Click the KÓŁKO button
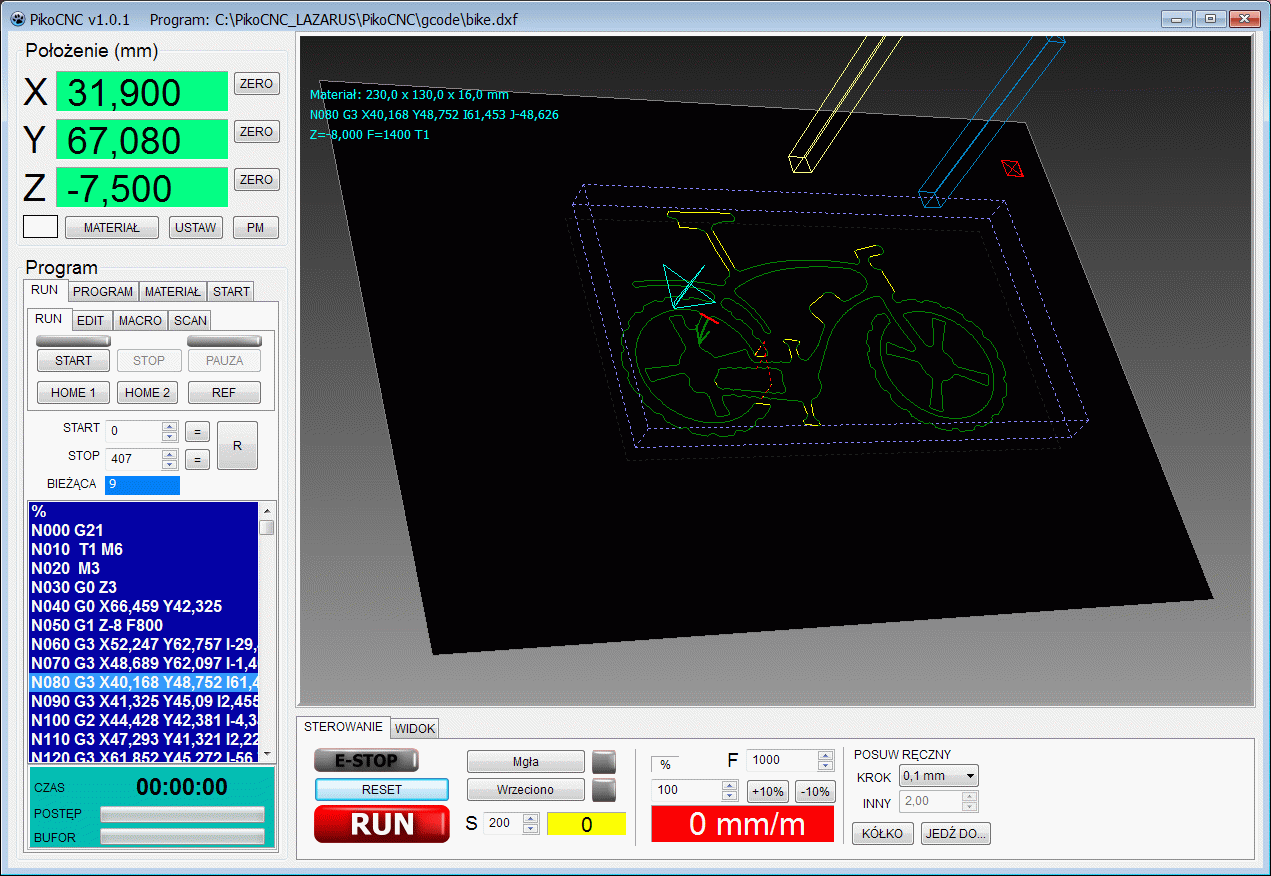 pos(883,833)
